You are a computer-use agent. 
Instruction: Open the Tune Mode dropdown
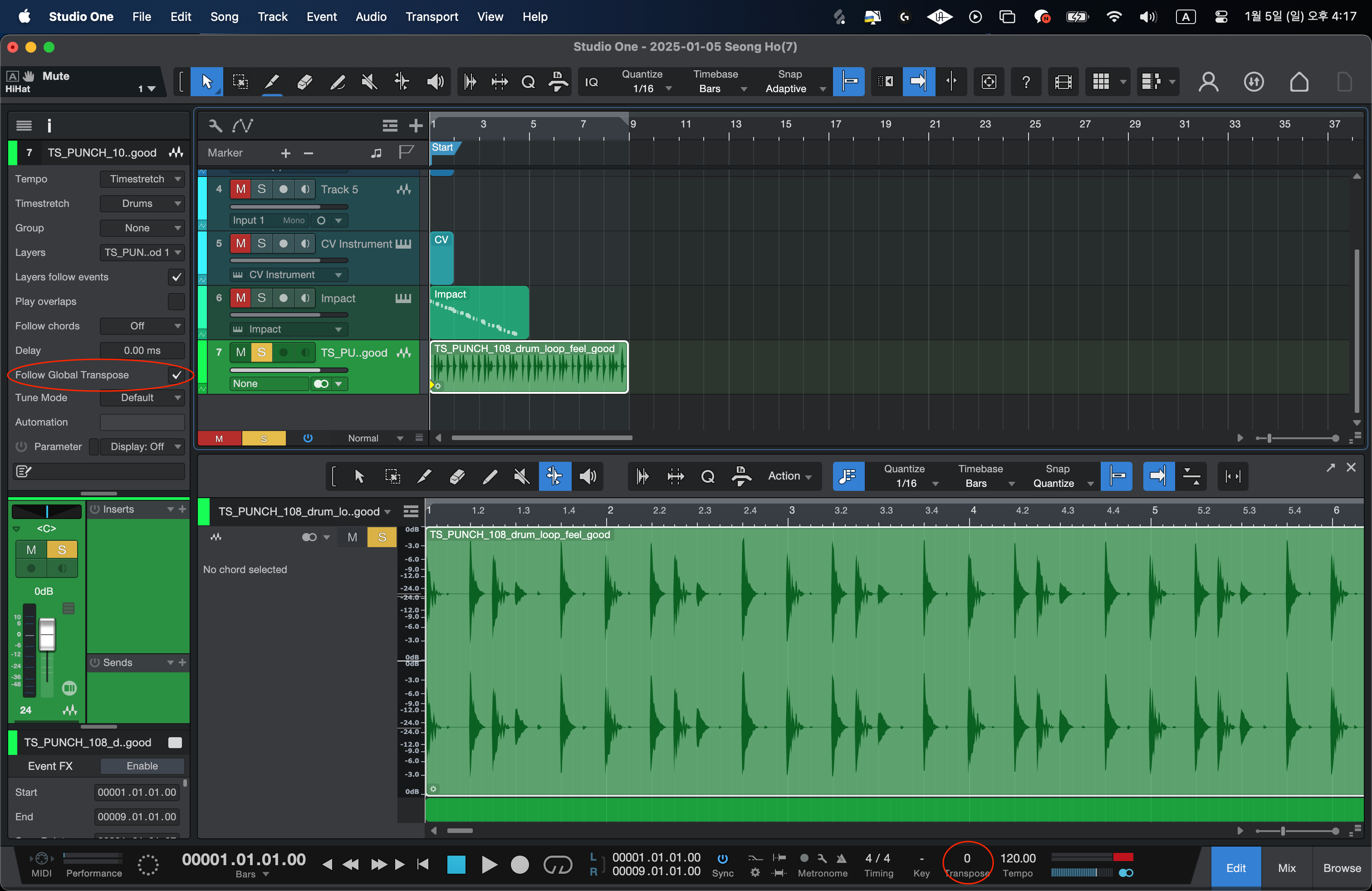tap(142, 398)
